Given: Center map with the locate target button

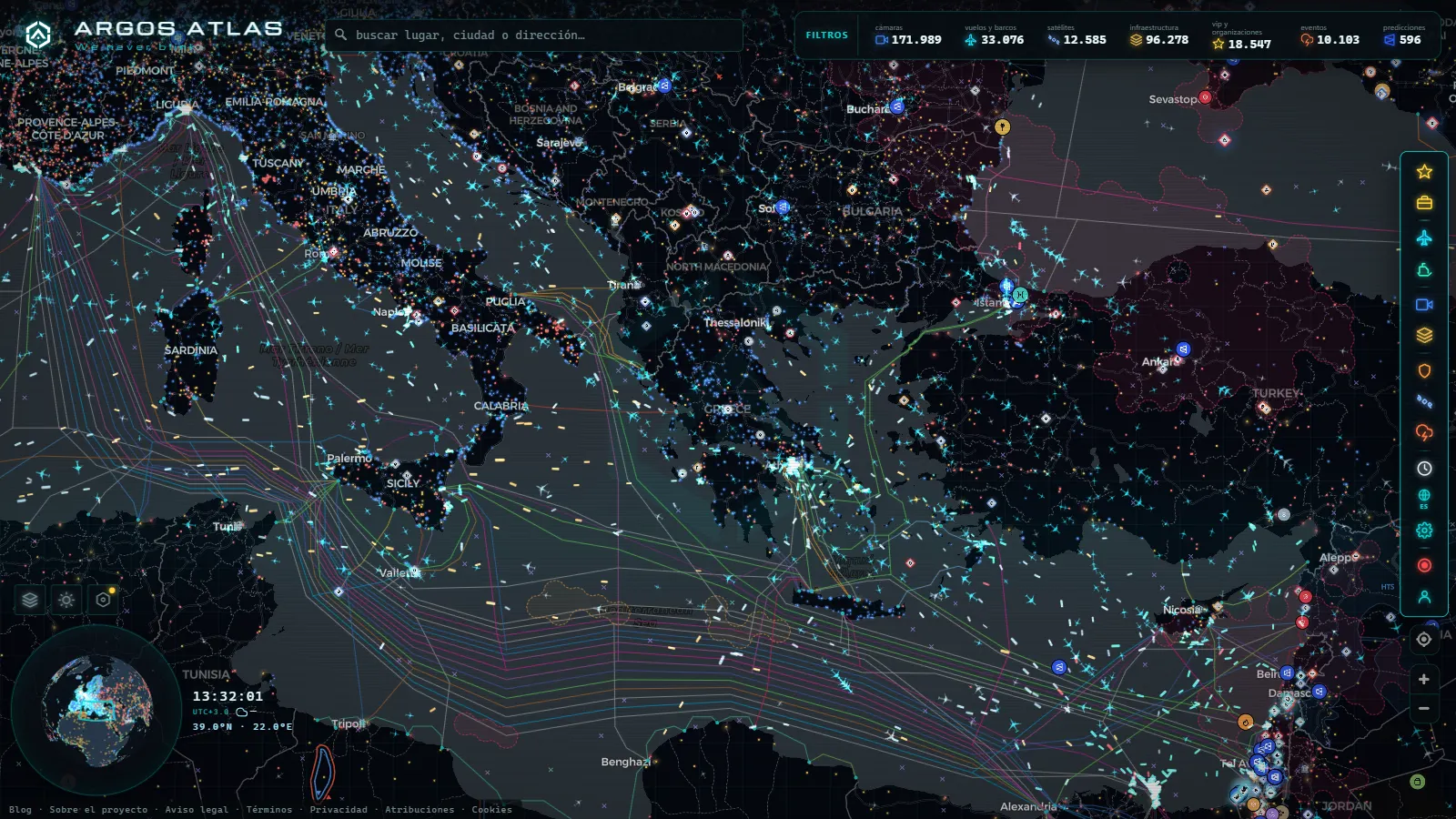Looking at the screenshot, I should click(1424, 639).
